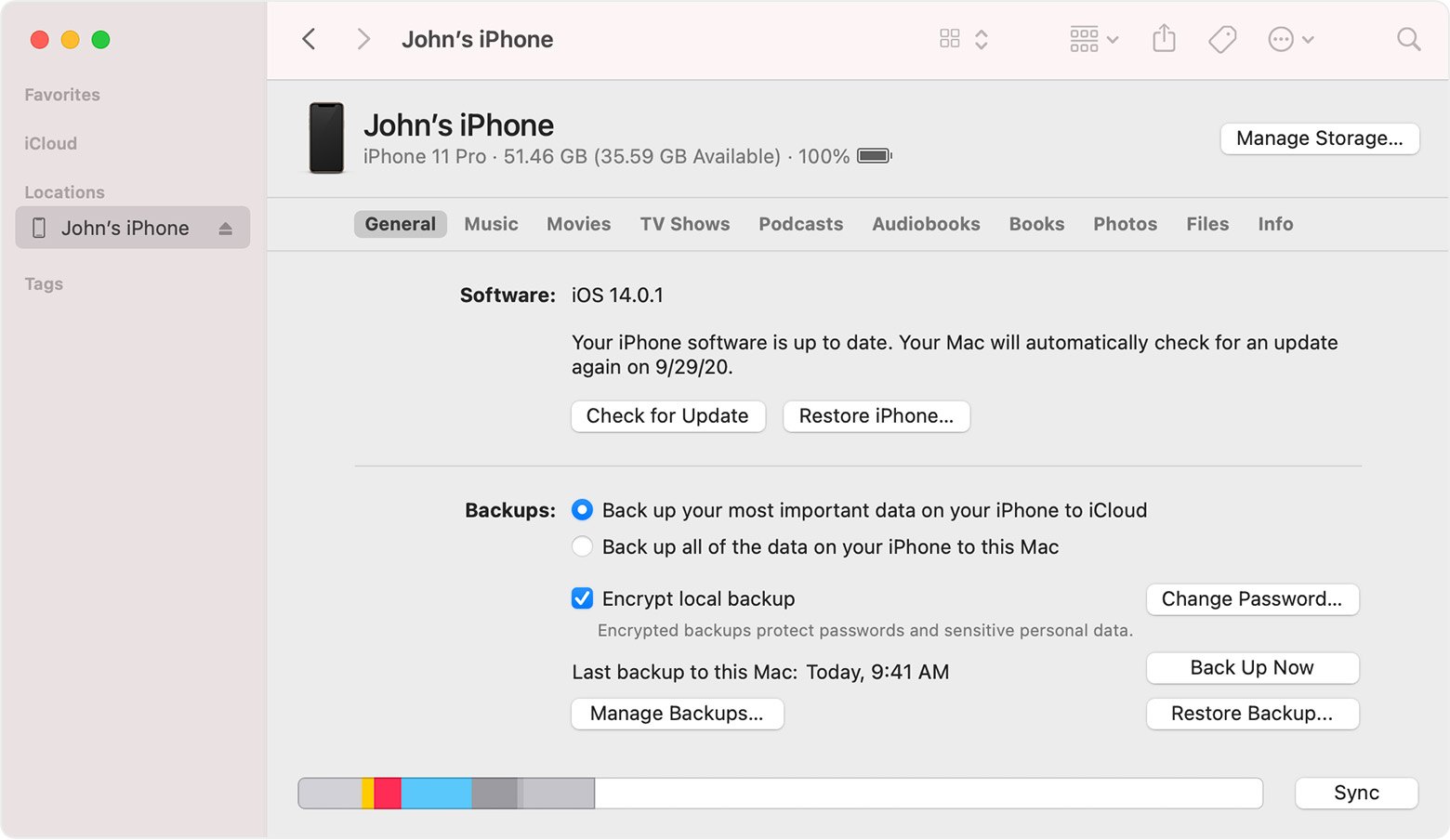
Task: Go forward with the right chevron
Action: [x=363, y=39]
